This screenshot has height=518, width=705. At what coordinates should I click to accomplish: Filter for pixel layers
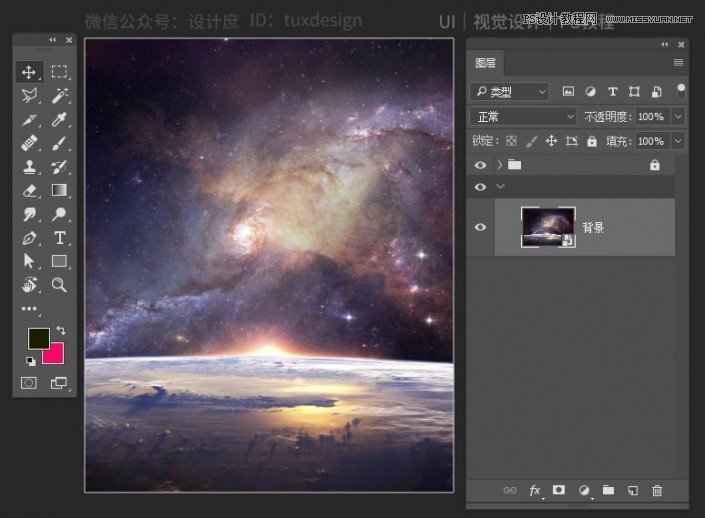tap(568, 92)
